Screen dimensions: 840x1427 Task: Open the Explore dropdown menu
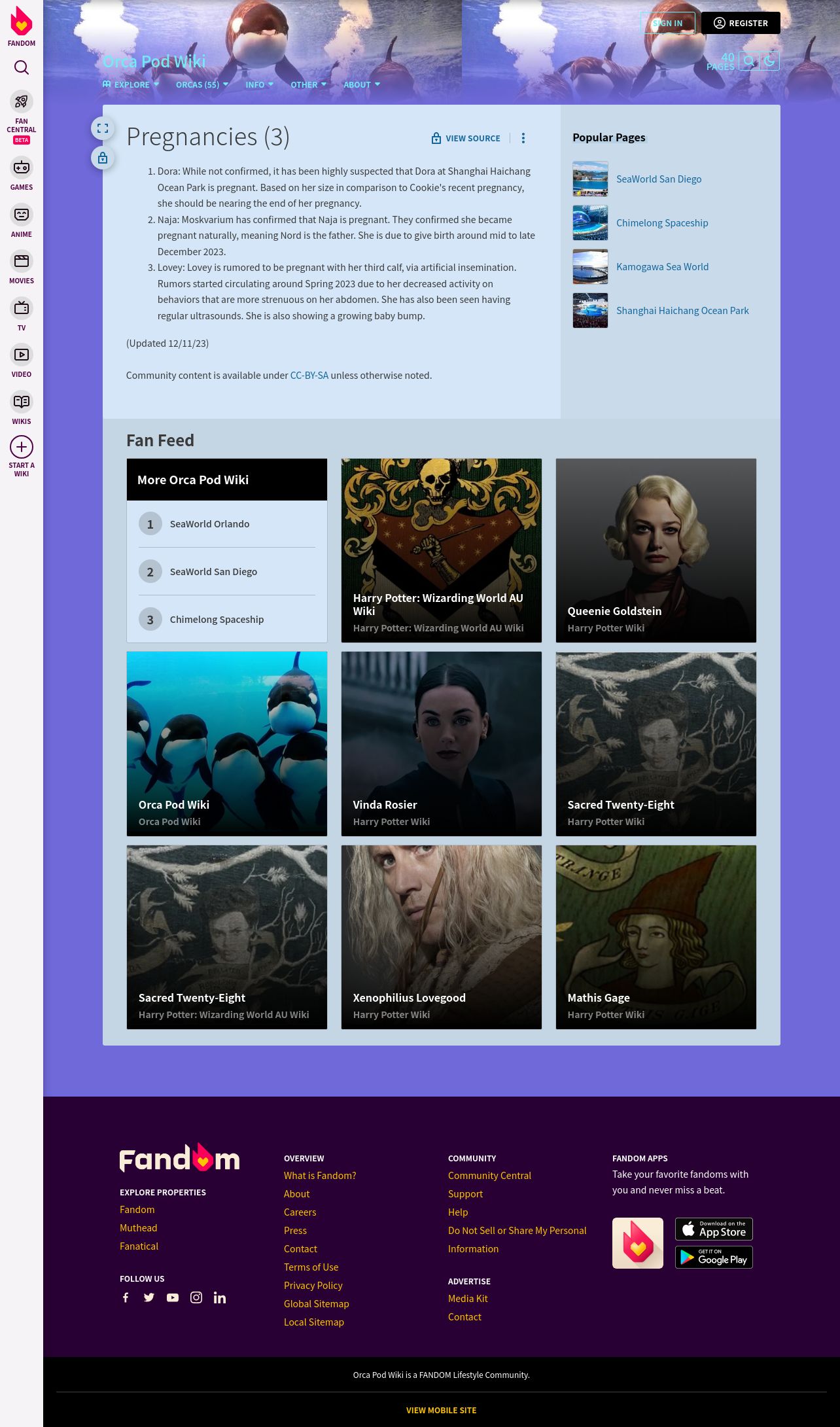coord(131,84)
